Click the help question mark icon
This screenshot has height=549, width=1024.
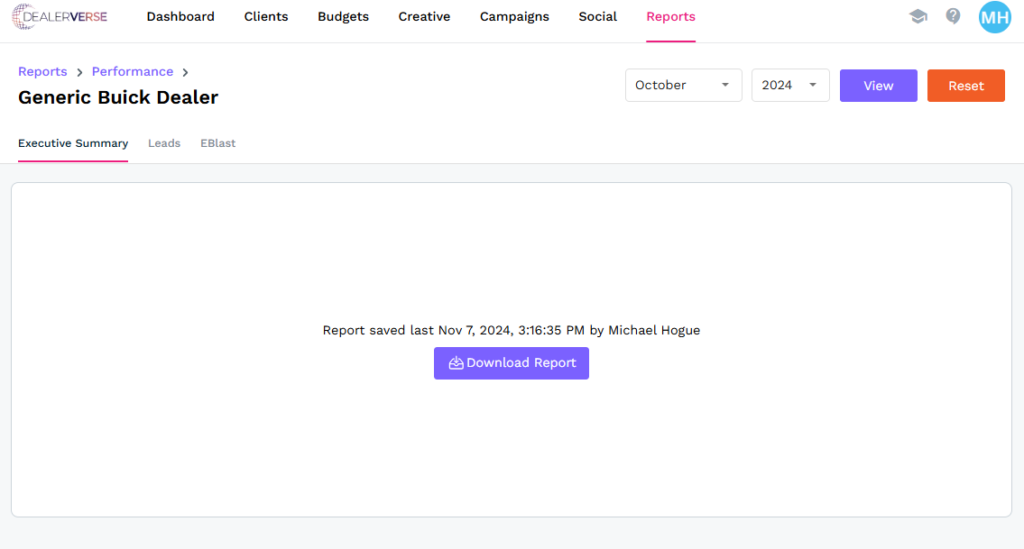pyautogui.click(x=953, y=17)
